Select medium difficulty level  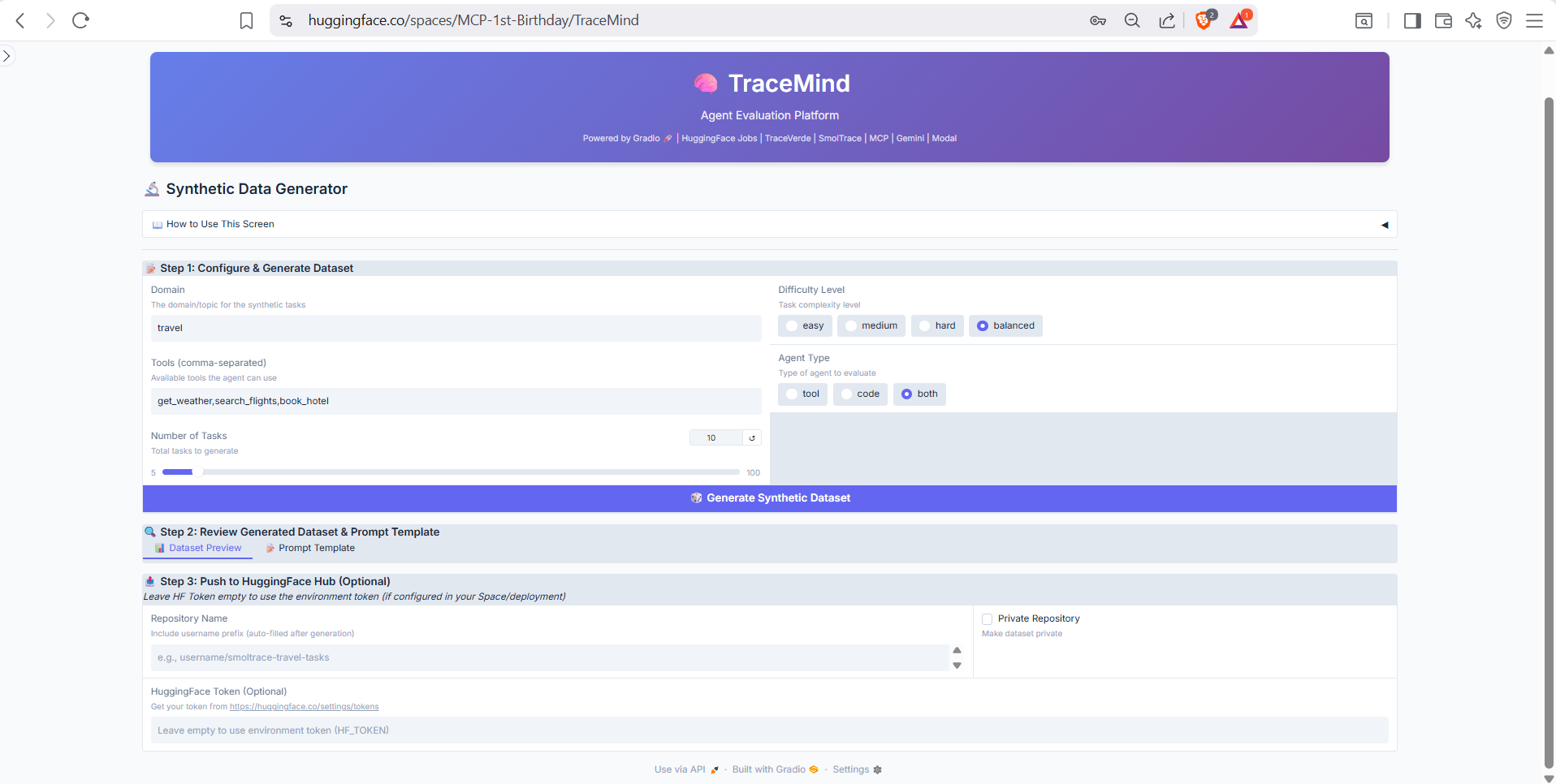tap(871, 325)
